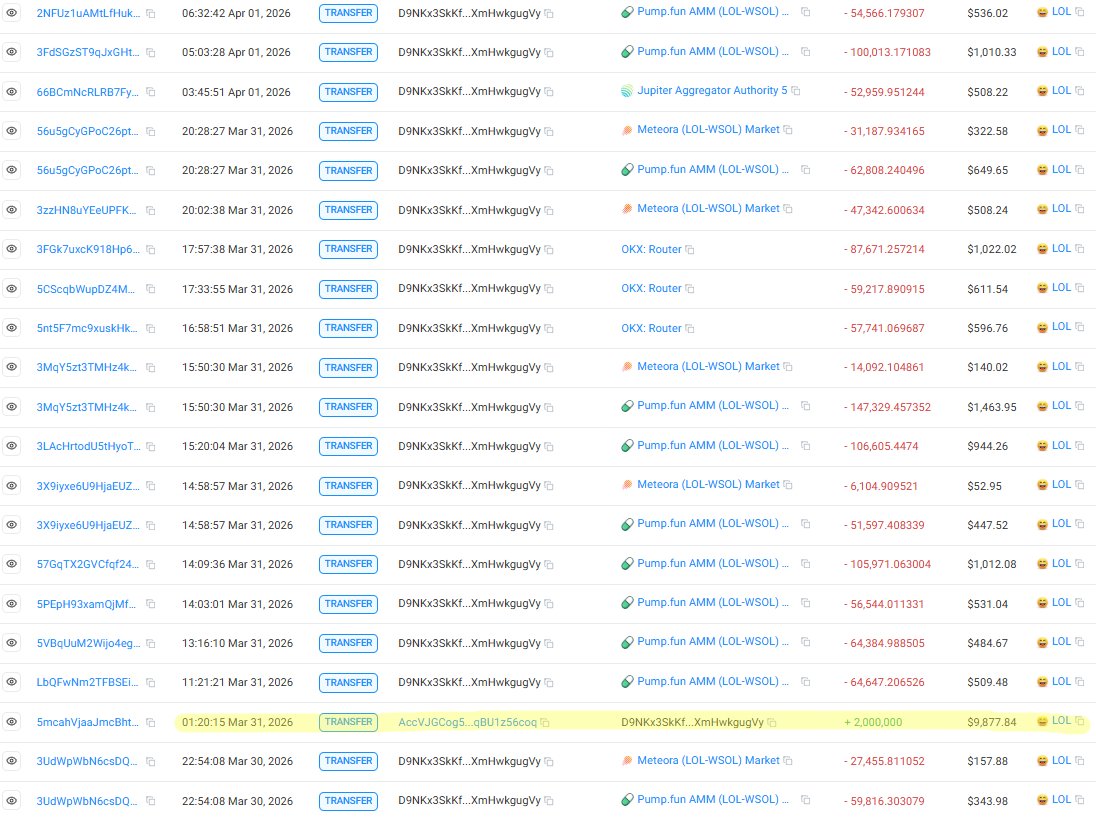Click TRANSFER badge in highlighted 01:20:15 row
This screenshot has width=1096, height=818.
pyautogui.click(x=348, y=722)
